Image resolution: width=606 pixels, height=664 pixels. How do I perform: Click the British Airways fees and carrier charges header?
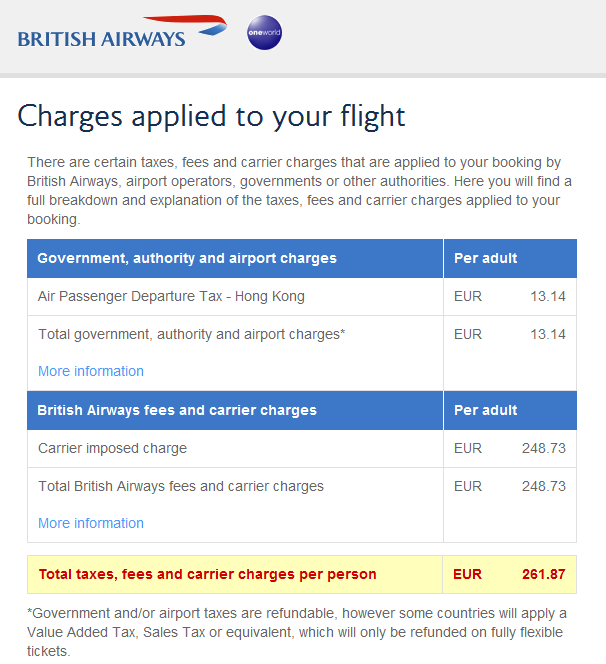(177, 410)
